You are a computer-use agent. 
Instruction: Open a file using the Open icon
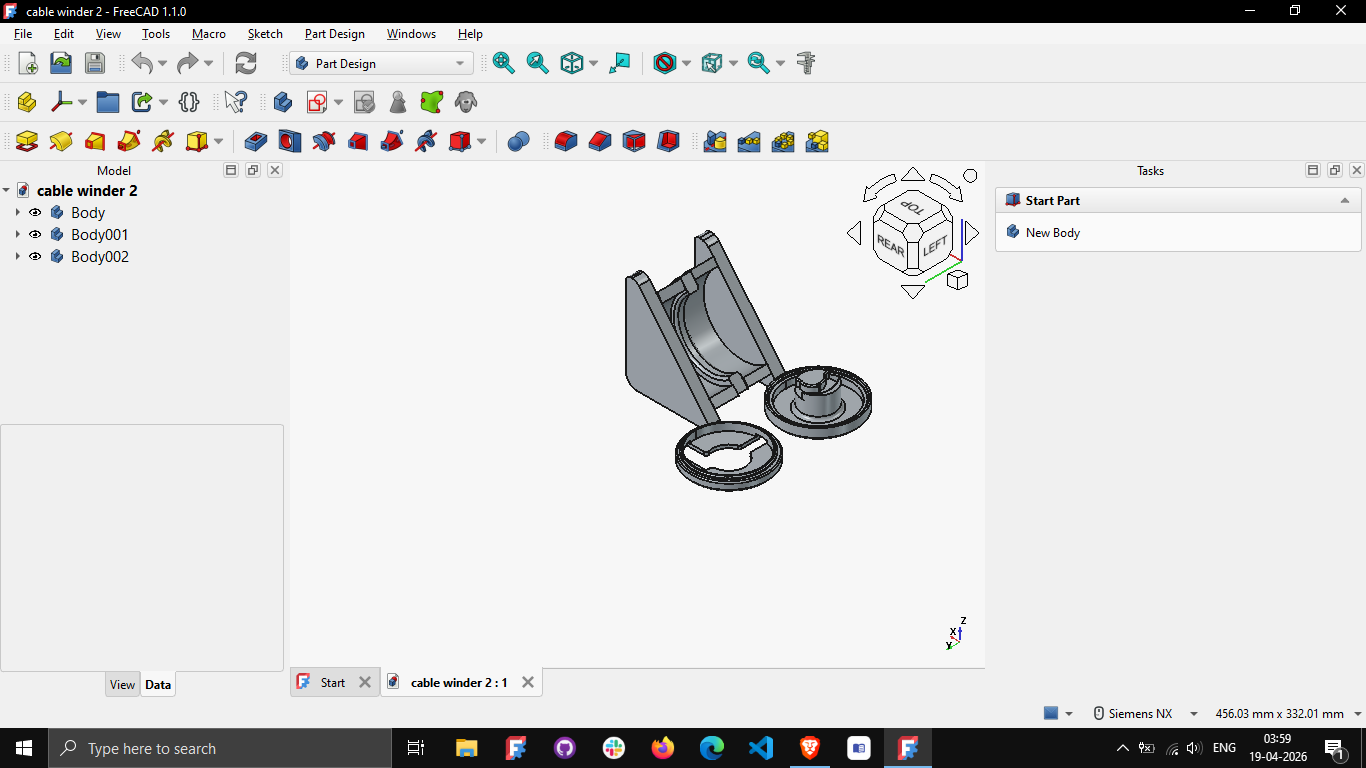coord(61,63)
